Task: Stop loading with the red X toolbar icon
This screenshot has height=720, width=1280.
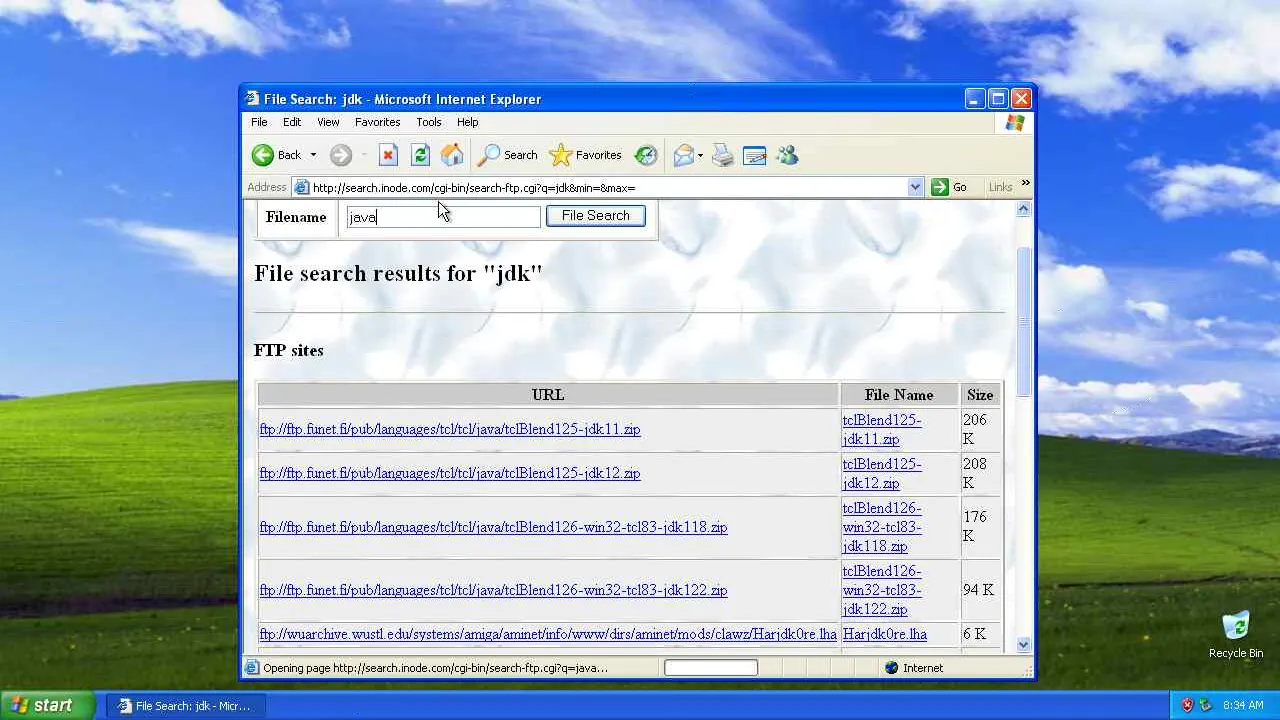Action: pos(388,155)
